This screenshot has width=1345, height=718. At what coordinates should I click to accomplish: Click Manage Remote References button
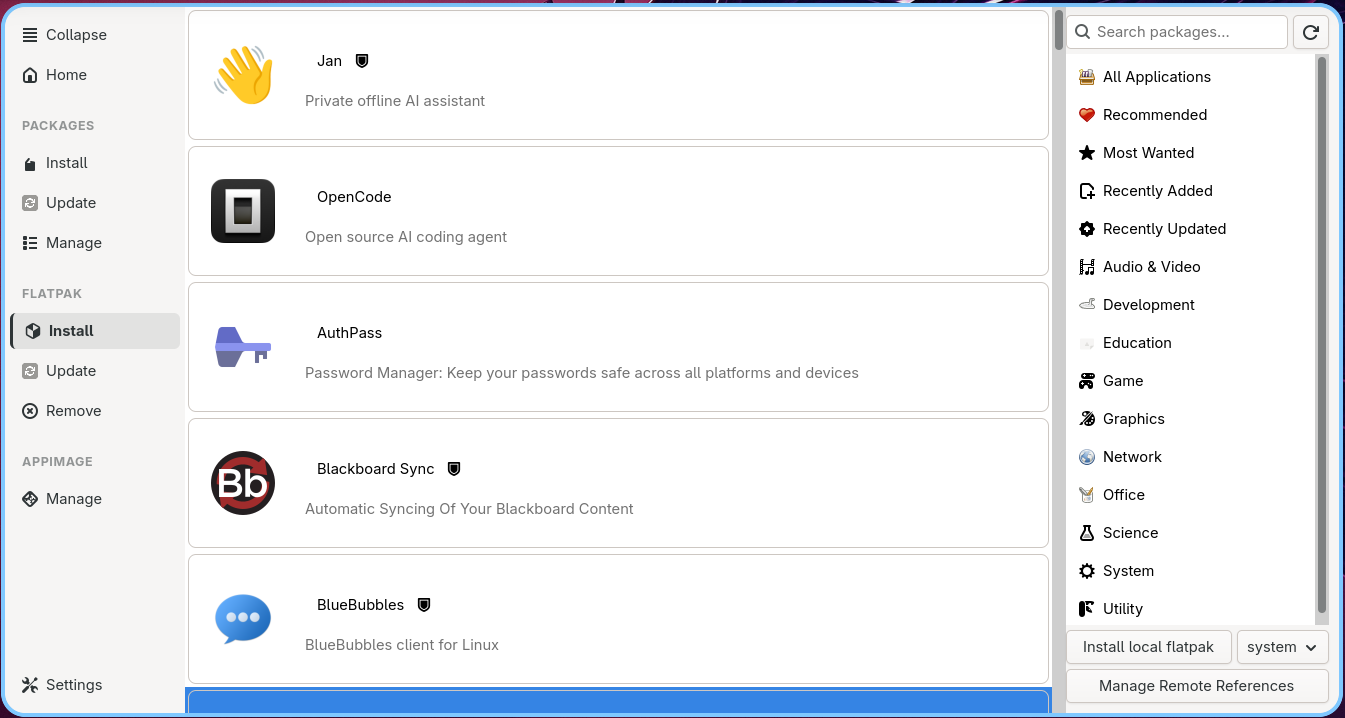1197,686
